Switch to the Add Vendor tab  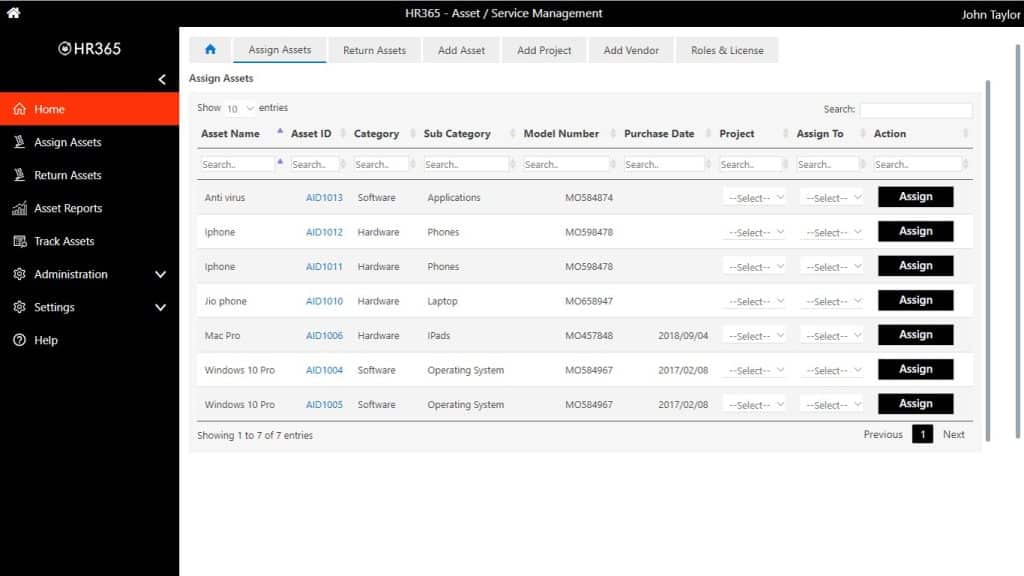pyautogui.click(x=631, y=49)
